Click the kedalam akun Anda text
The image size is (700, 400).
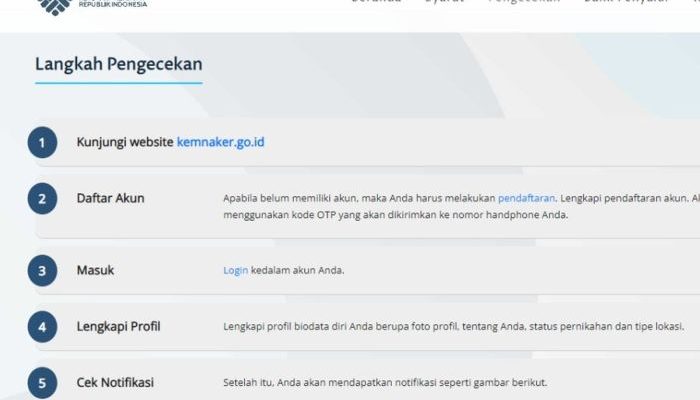(x=297, y=271)
